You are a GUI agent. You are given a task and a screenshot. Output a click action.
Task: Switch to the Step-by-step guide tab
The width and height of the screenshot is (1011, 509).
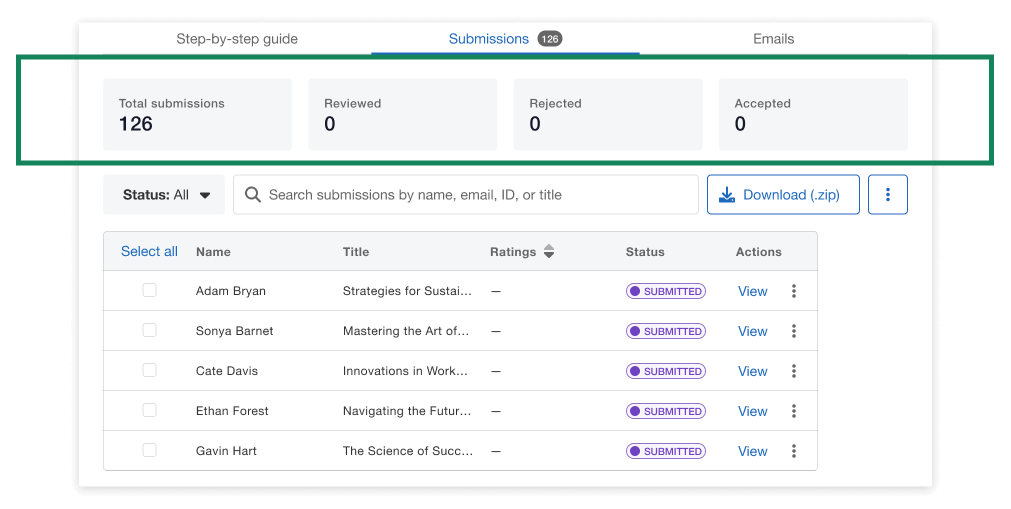click(237, 39)
